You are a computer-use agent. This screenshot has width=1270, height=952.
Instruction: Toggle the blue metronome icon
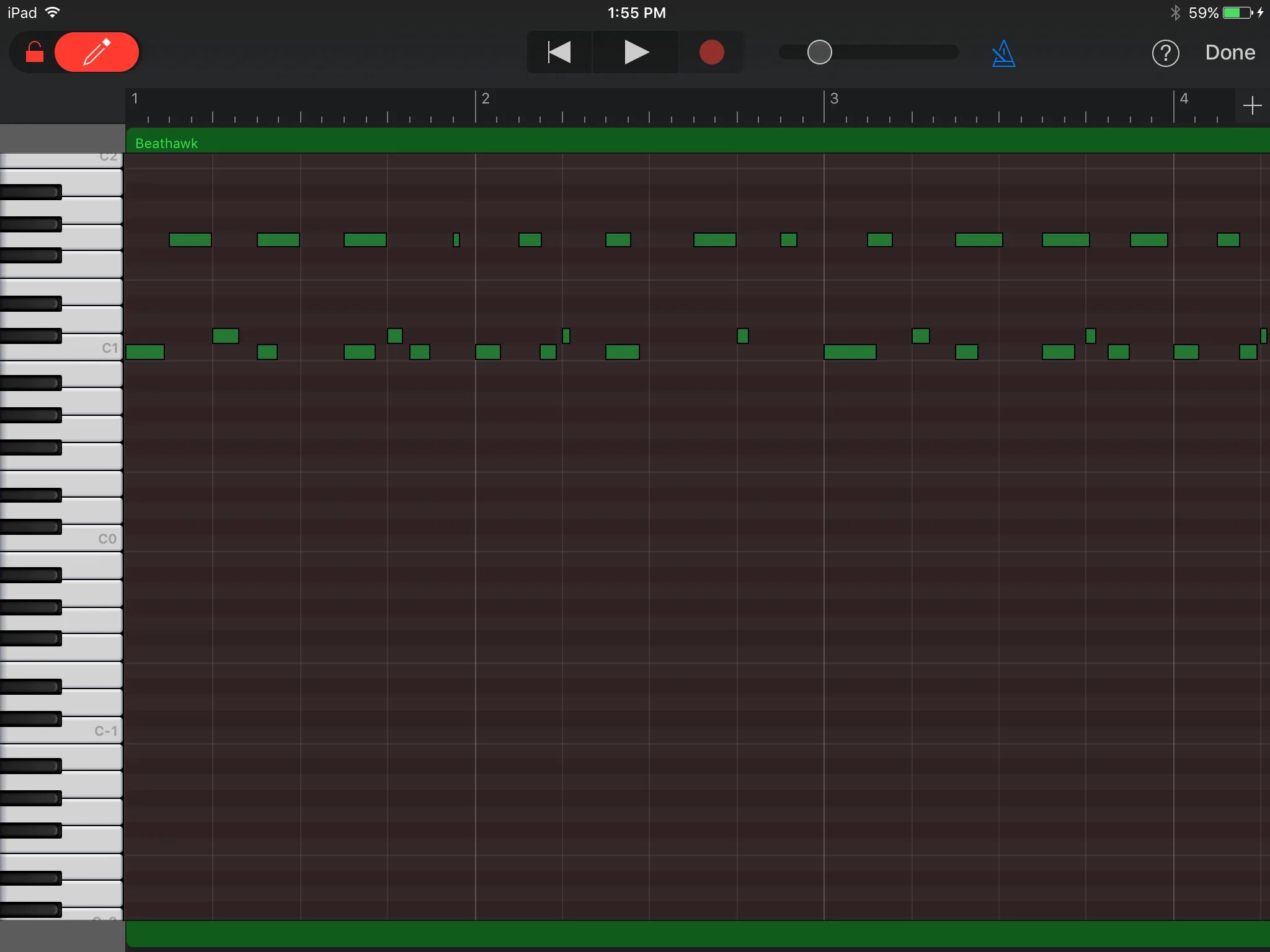point(1003,54)
